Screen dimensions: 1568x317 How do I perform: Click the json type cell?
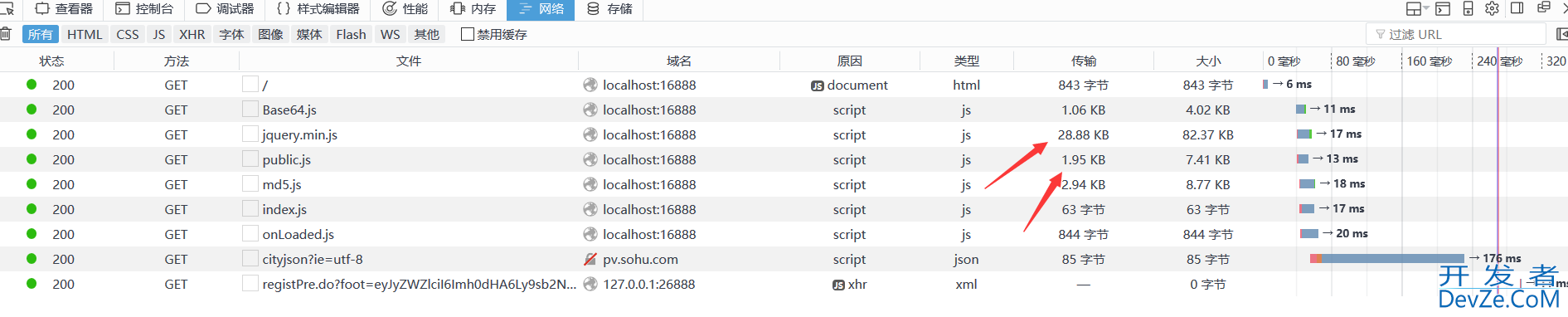point(966,259)
